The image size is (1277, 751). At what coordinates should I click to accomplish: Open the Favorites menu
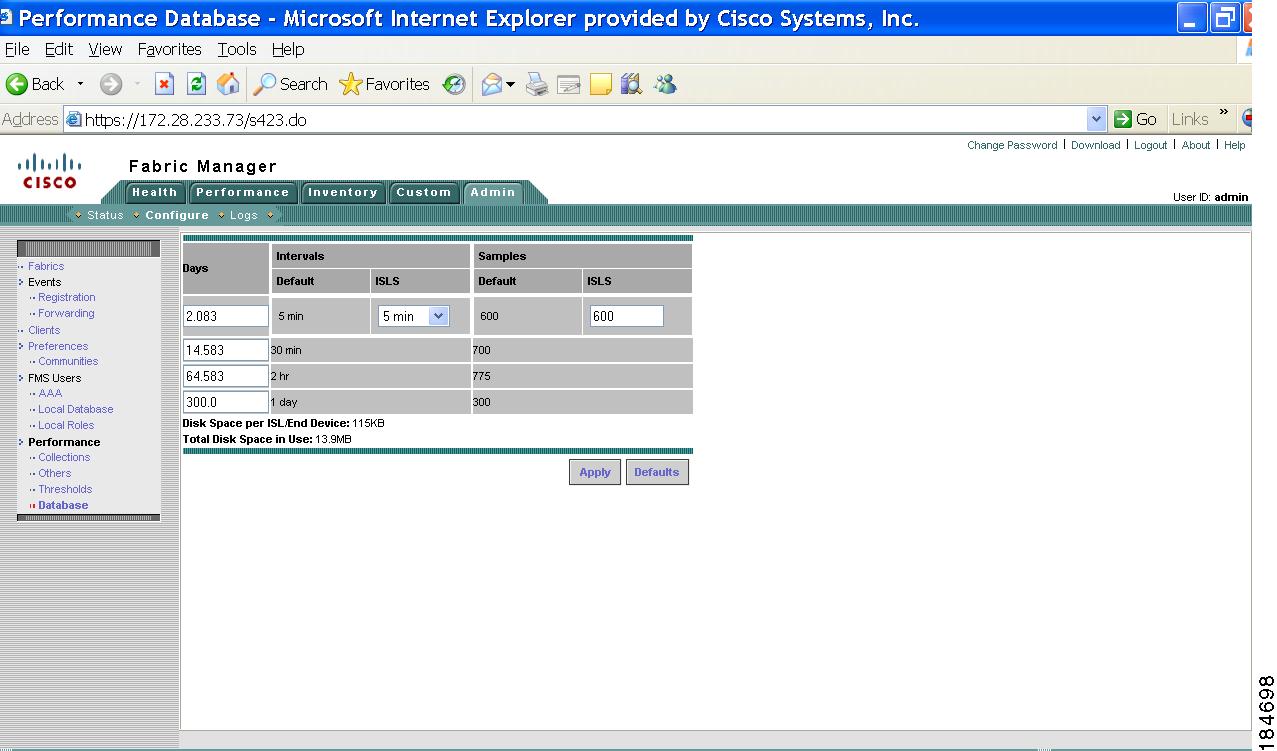[x=170, y=49]
